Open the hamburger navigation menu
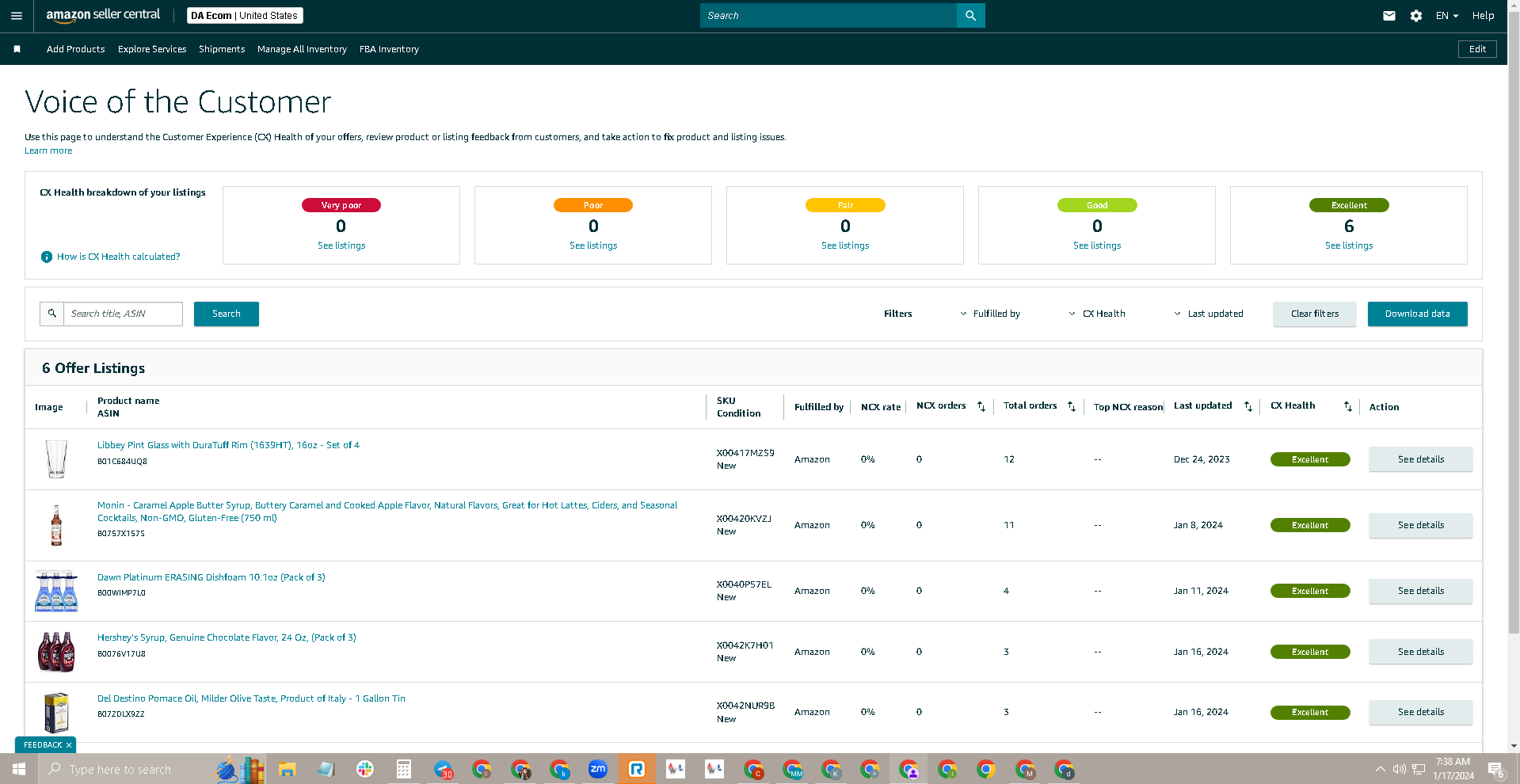 click(16, 16)
